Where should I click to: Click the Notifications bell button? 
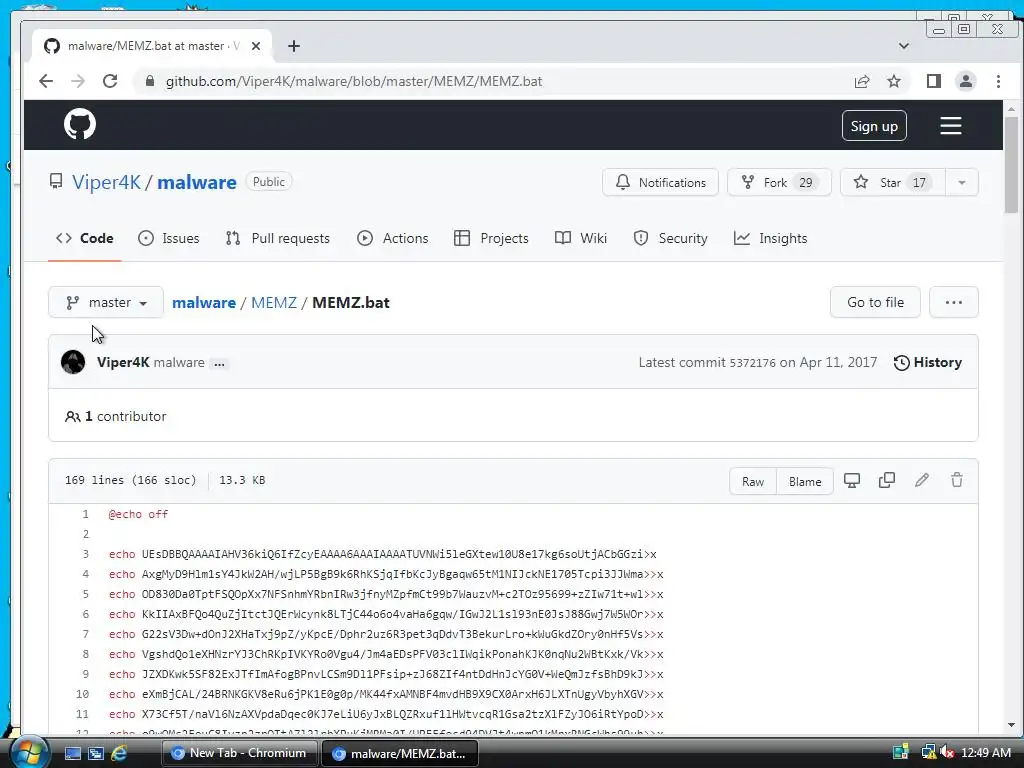point(660,182)
